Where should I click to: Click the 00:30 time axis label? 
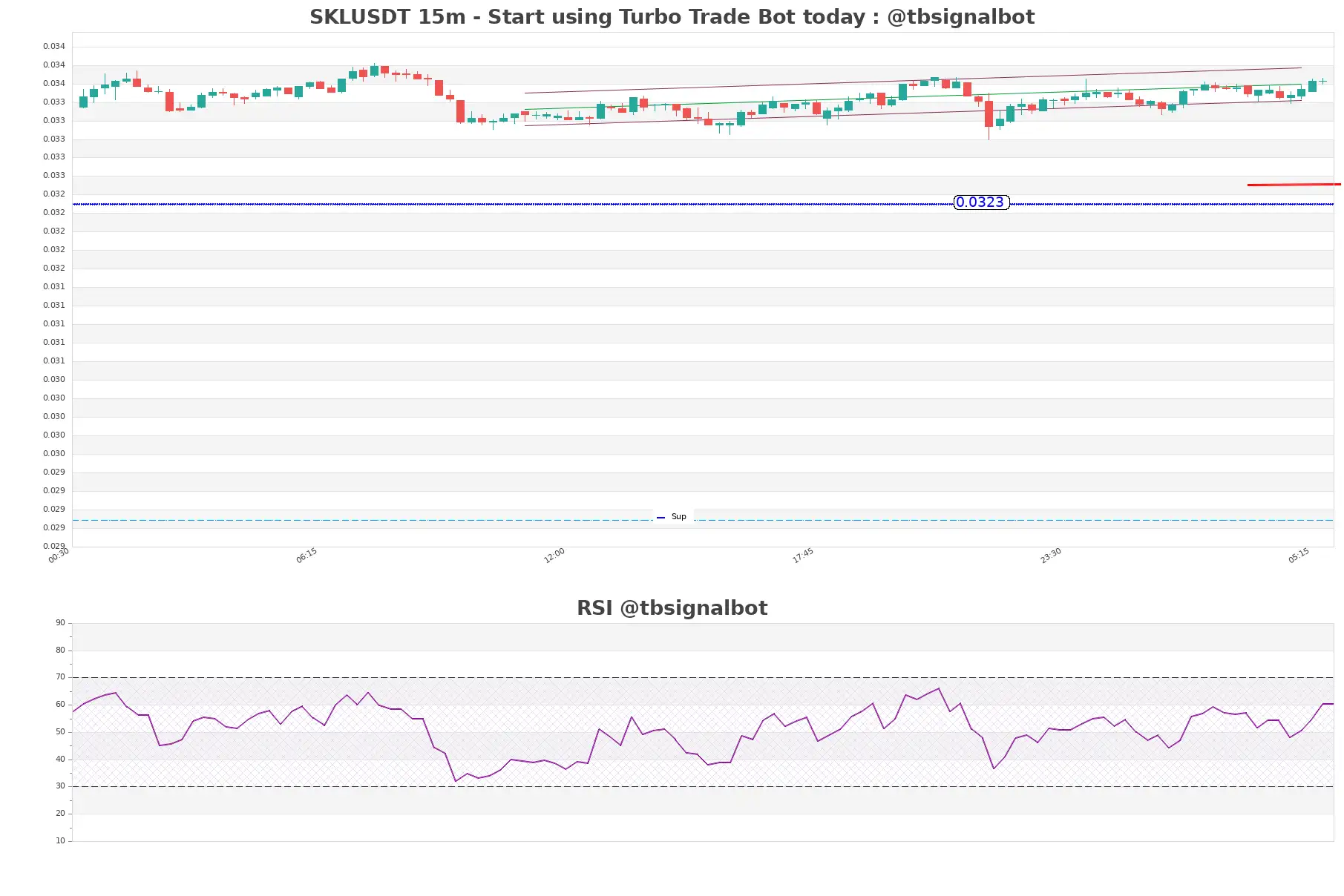pos(59,556)
